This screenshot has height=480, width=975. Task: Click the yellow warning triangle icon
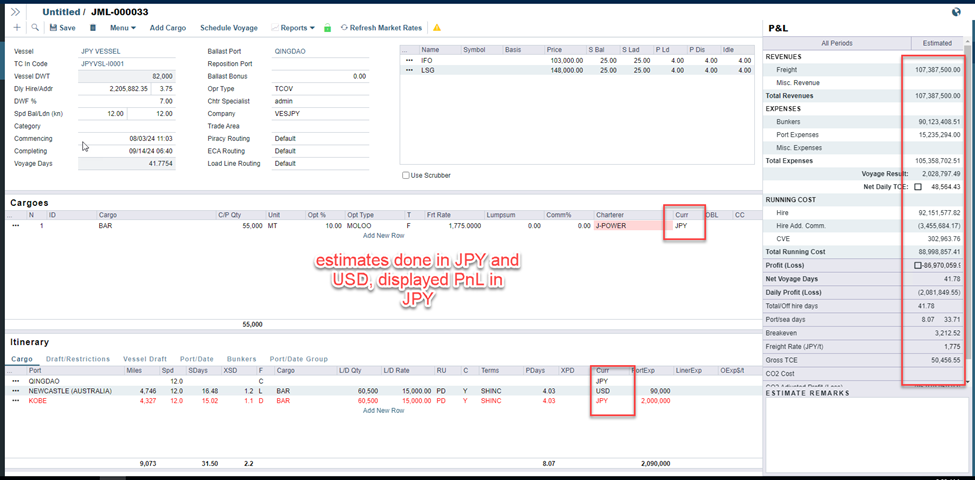point(437,28)
